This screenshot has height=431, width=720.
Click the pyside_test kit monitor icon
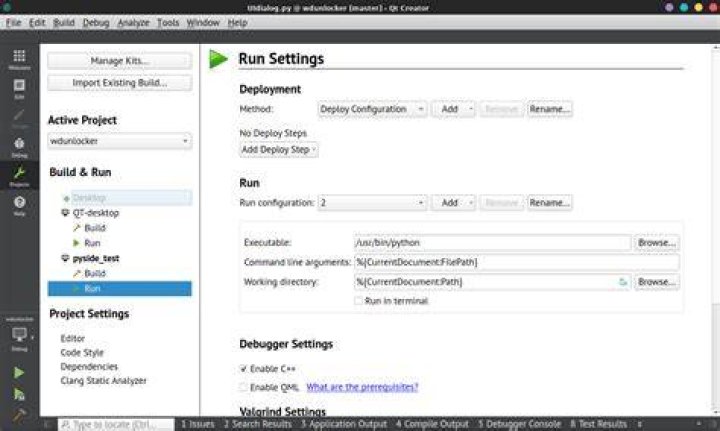tap(65, 258)
